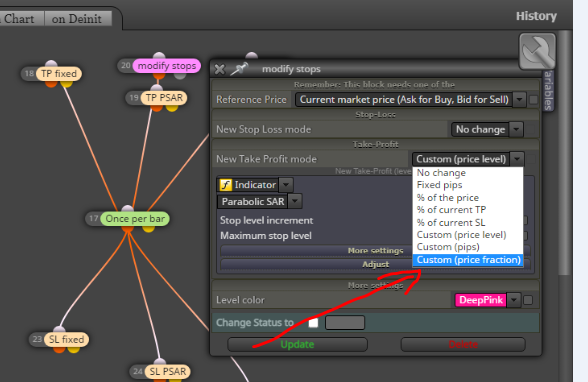Close the modify stops dialog
The height and width of the screenshot is (382, 588).
(x=219, y=69)
